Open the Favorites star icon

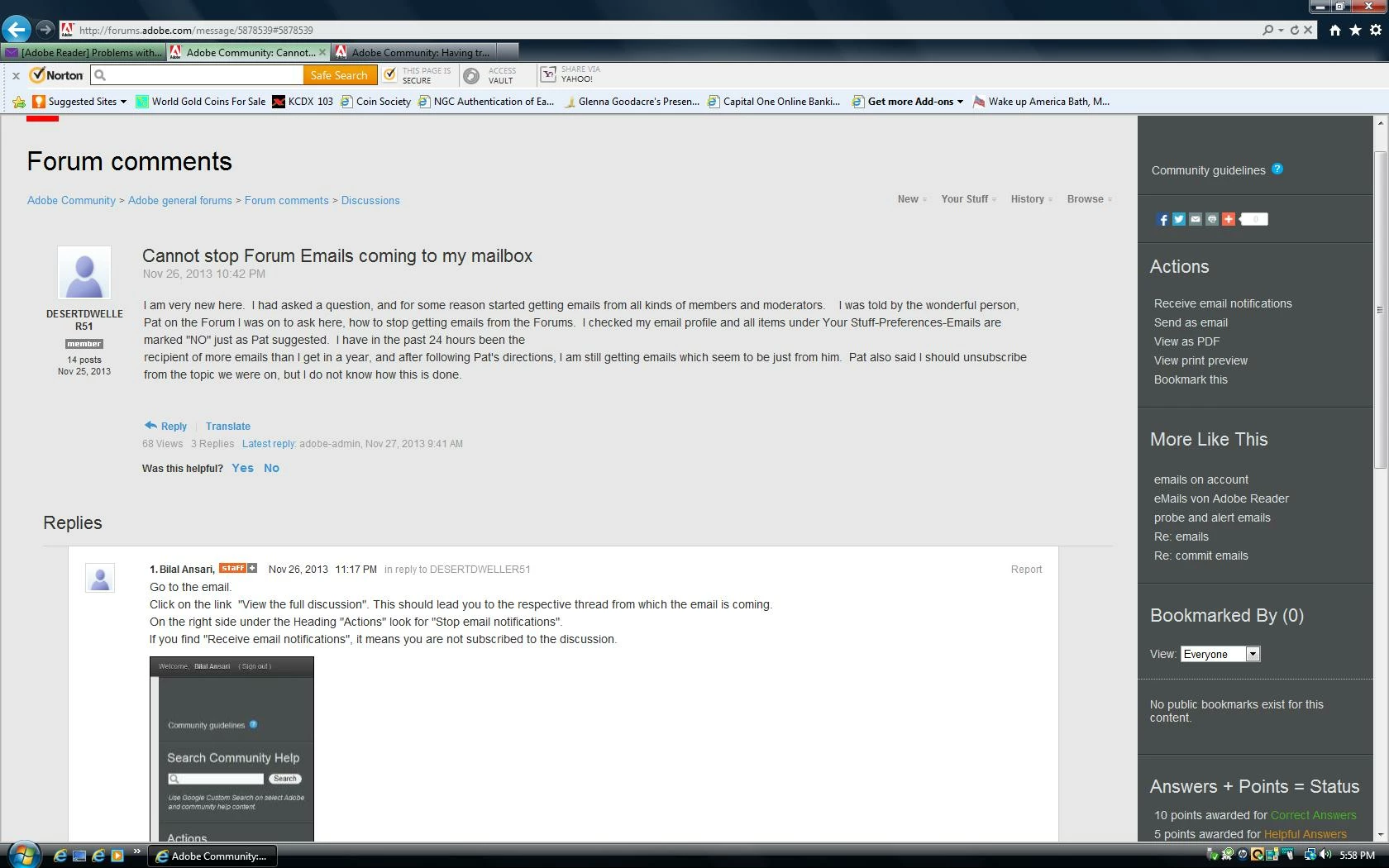1355,30
